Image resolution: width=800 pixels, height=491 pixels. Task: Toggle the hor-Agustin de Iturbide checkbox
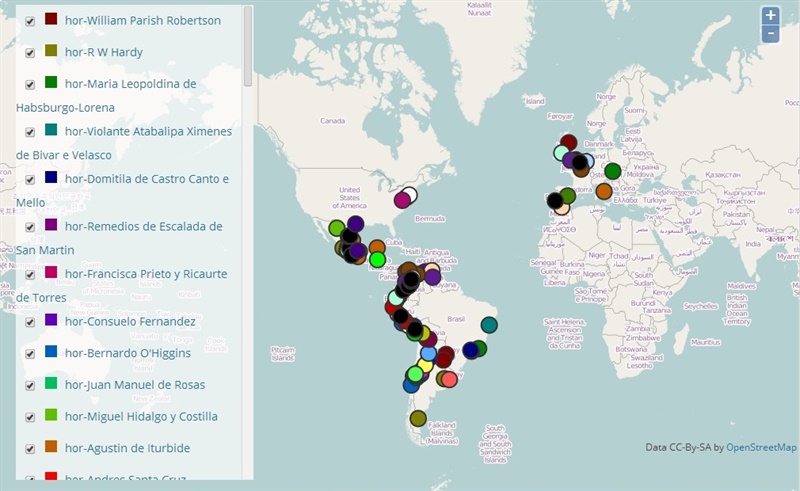tap(30, 449)
